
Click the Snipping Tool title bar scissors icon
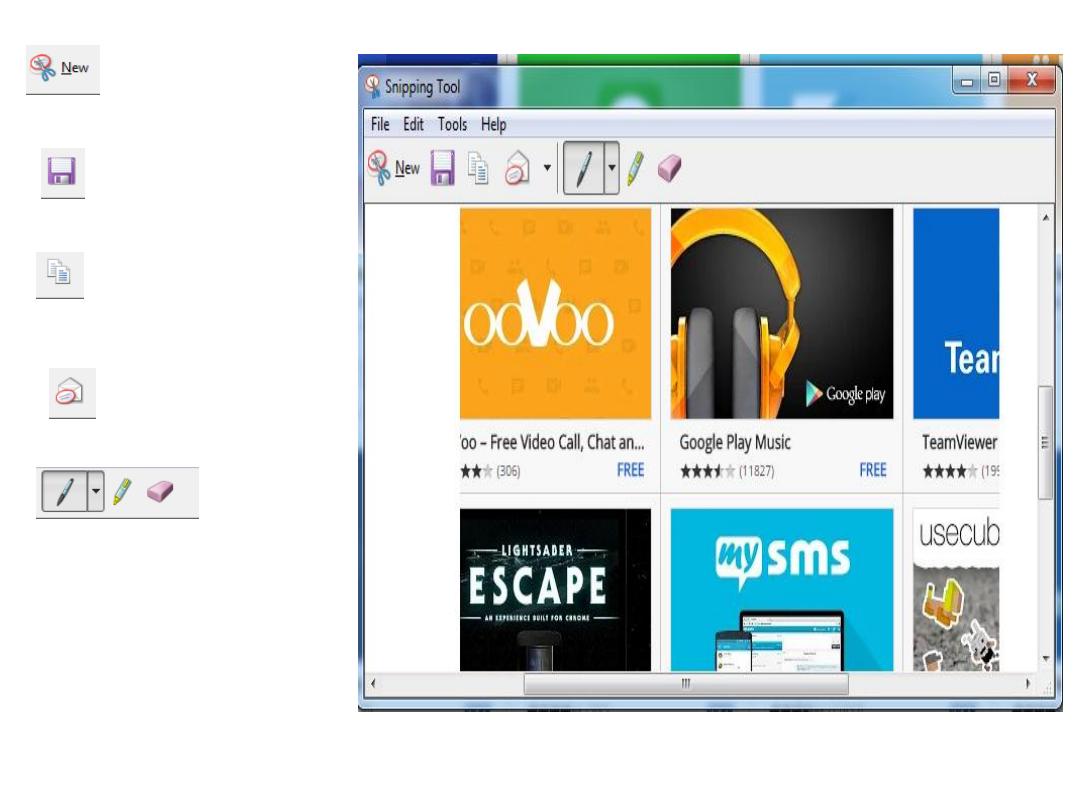click(x=373, y=87)
